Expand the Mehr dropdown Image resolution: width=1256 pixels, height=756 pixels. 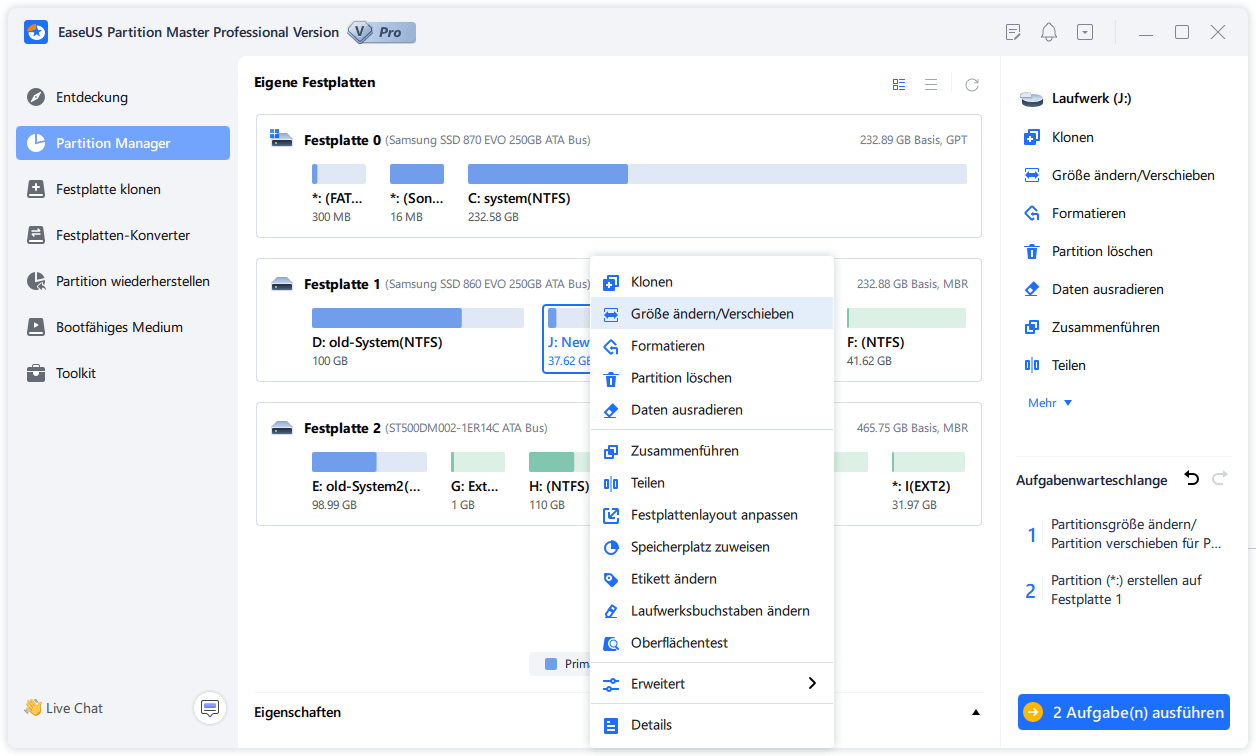click(x=1050, y=403)
